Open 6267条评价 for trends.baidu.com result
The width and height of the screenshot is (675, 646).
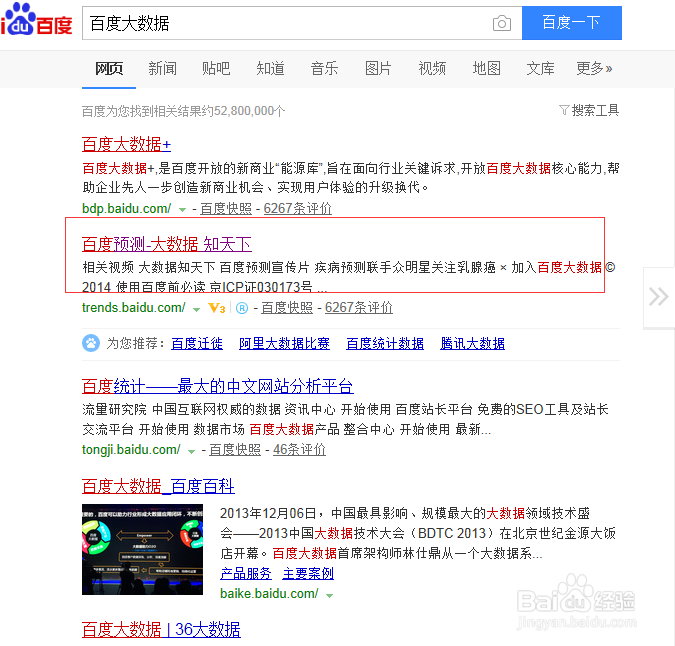359,308
